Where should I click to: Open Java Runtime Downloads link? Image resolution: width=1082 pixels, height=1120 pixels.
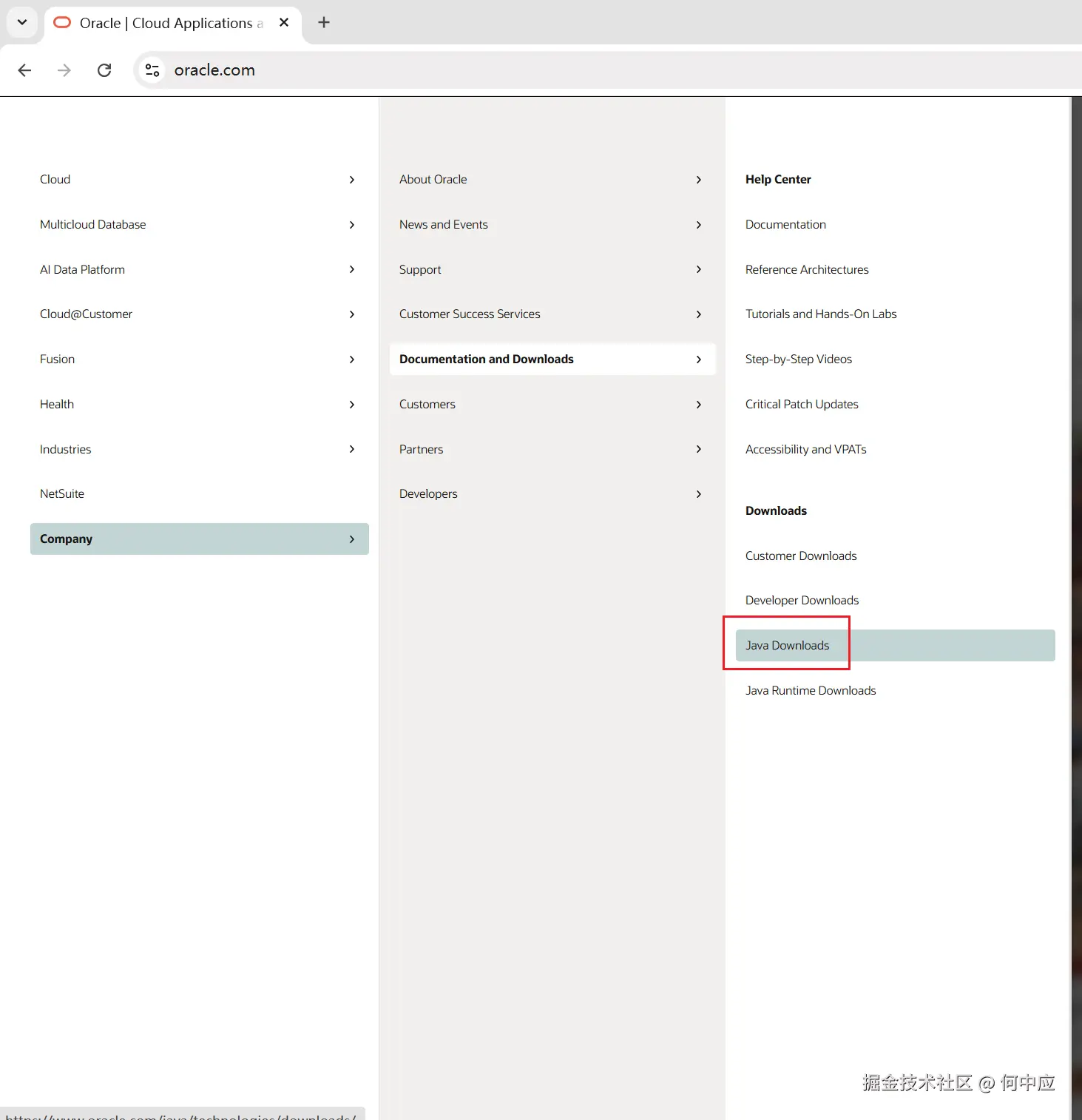tap(811, 691)
